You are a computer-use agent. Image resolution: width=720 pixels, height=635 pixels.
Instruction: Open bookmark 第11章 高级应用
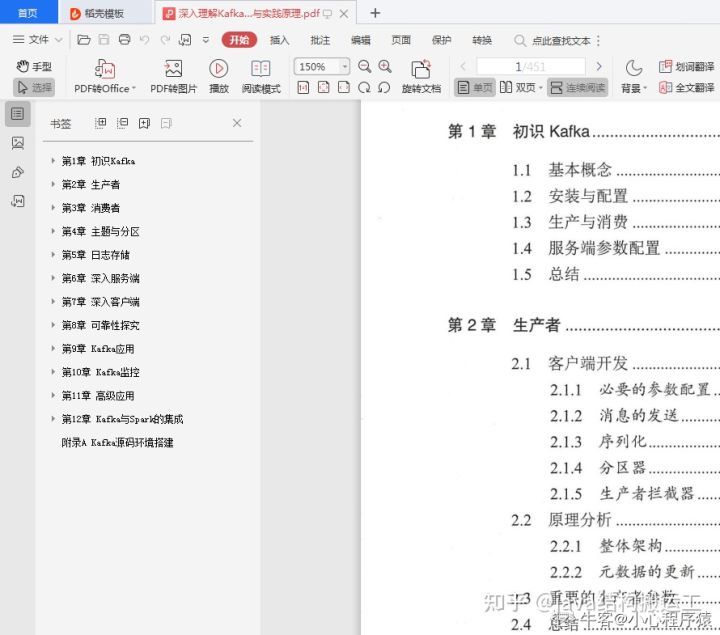click(98, 395)
